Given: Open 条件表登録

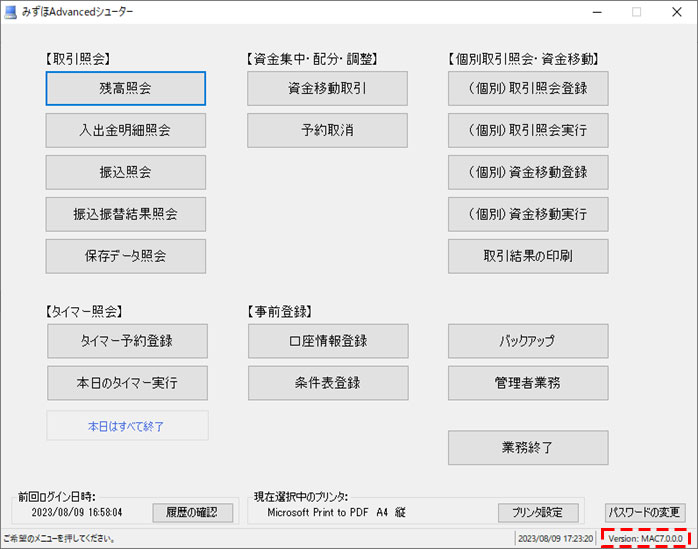Looking at the screenshot, I should (328, 383).
